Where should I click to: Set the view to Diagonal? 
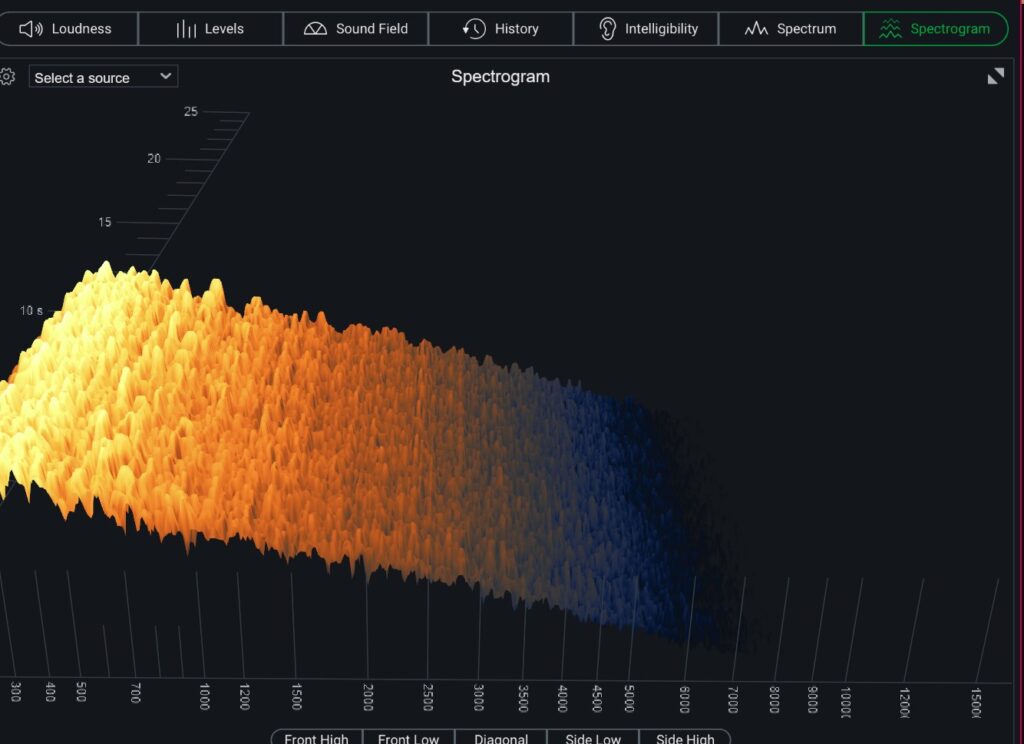click(x=500, y=738)
